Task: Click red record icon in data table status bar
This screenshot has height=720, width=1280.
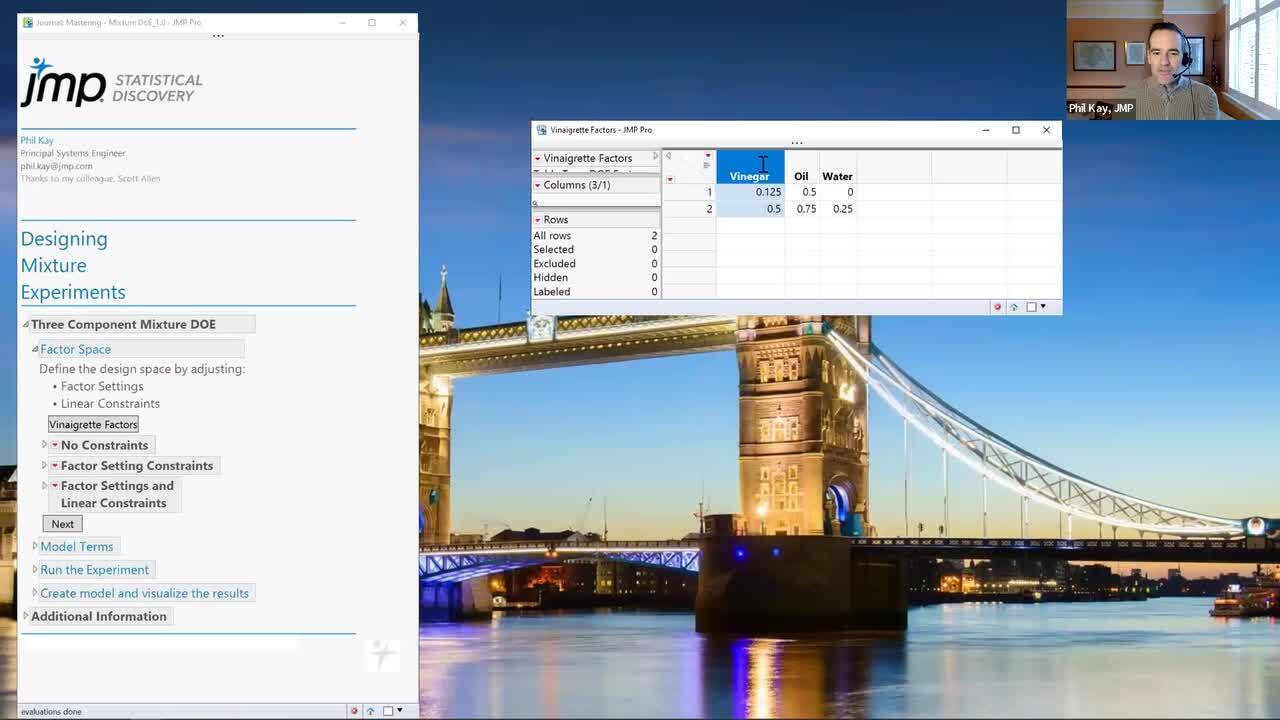Action: 997,307
